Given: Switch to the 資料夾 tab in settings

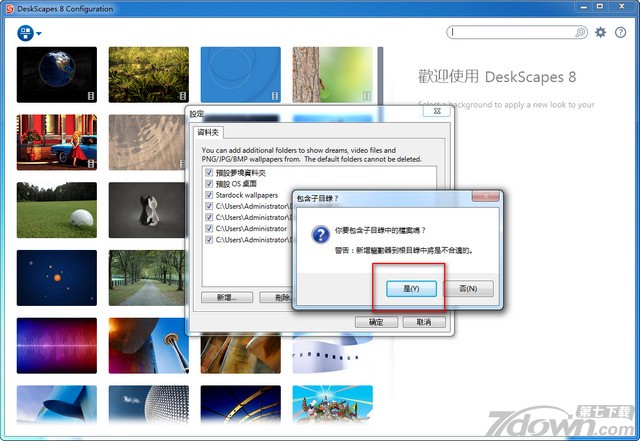Looking at the screenshot, I should click(x=208, y=132).
